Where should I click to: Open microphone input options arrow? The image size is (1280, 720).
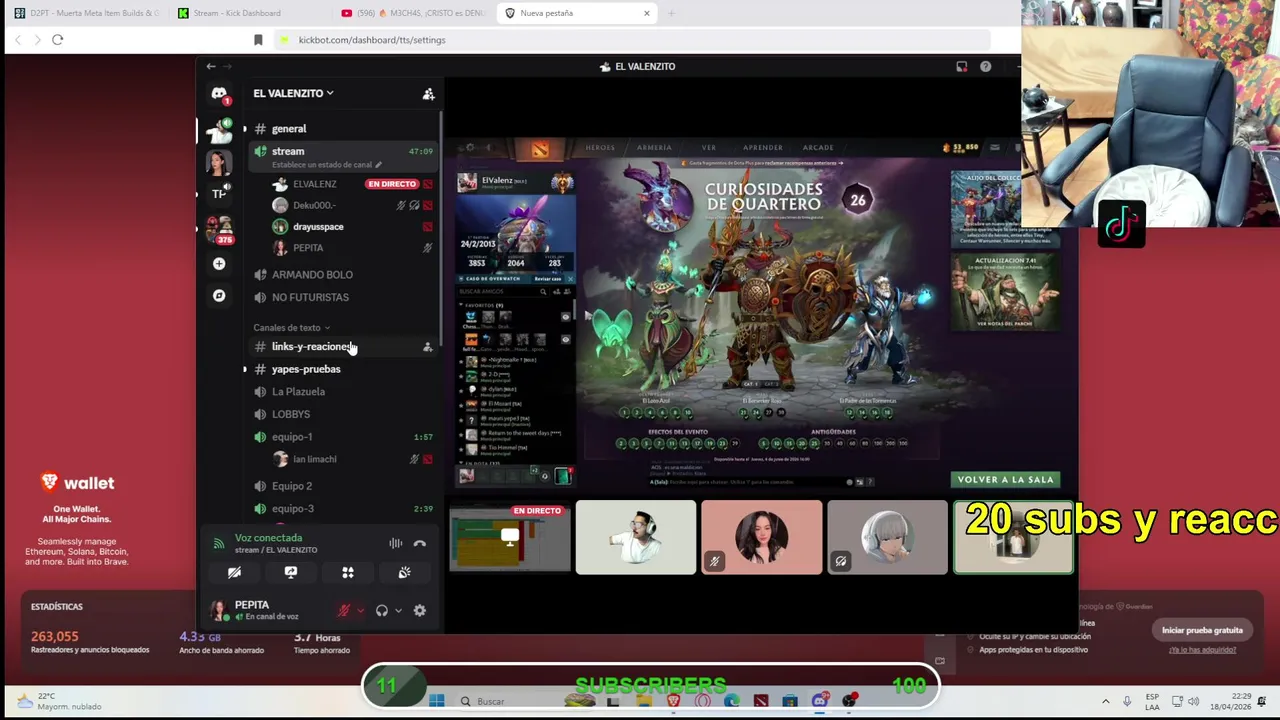360,611
